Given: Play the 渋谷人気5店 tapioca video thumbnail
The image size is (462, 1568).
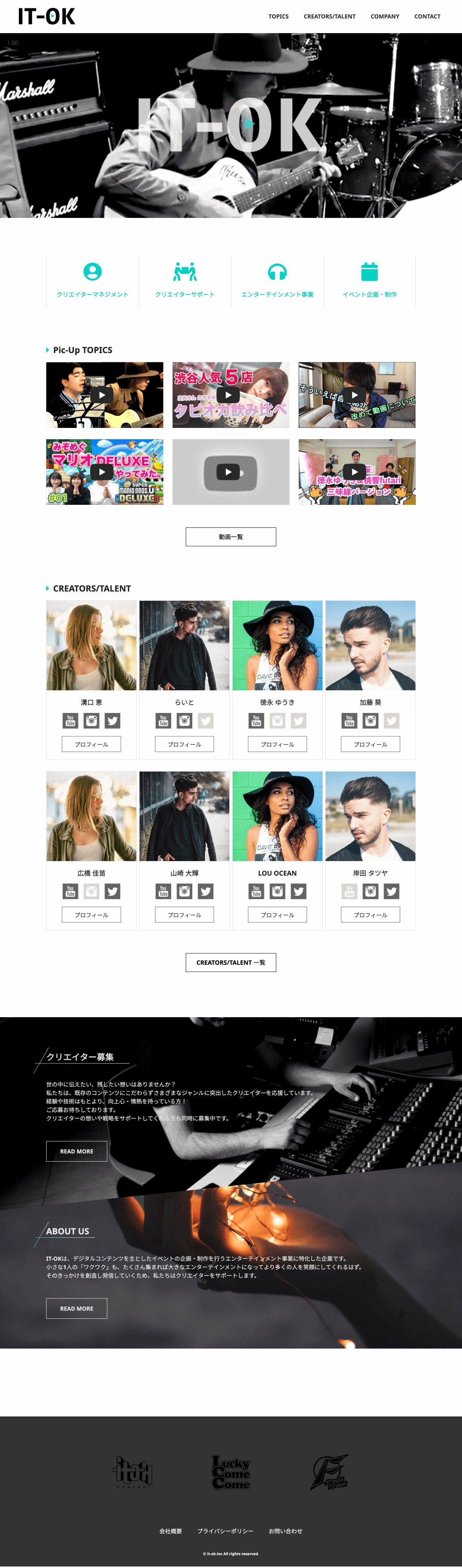Looking at the screenshot, I should point(231,395).
